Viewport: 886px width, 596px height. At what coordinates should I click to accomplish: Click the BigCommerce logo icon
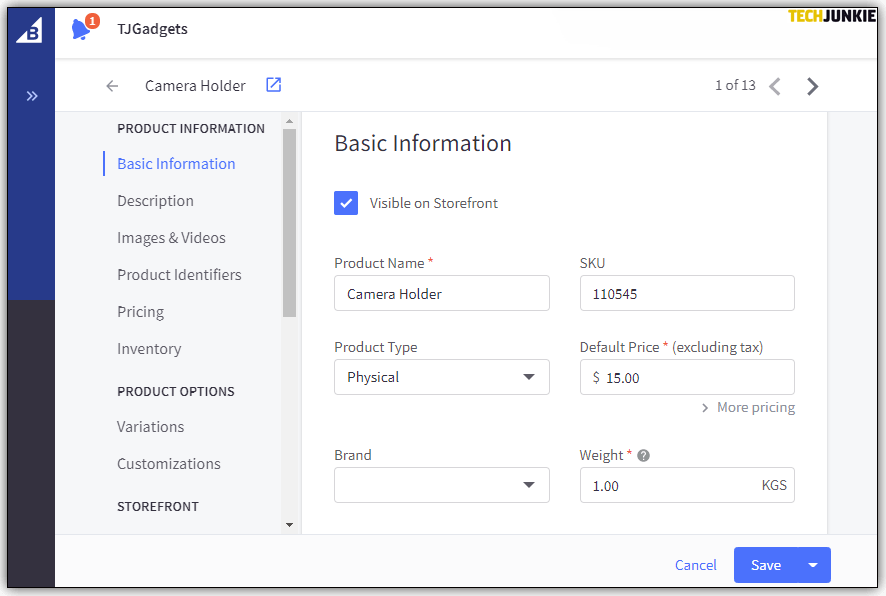[30, 30]
